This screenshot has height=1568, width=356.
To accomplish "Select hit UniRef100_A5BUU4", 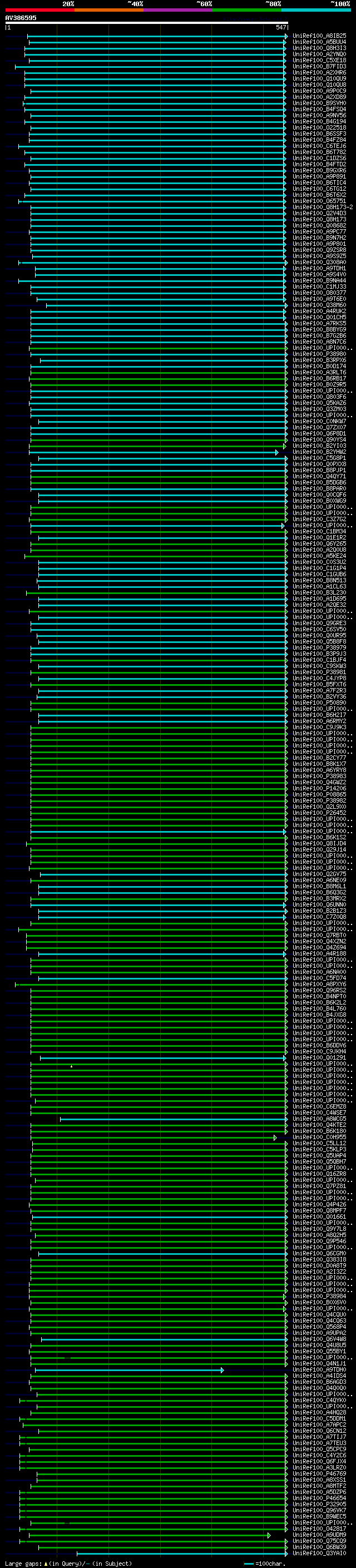I will point(319,42).
